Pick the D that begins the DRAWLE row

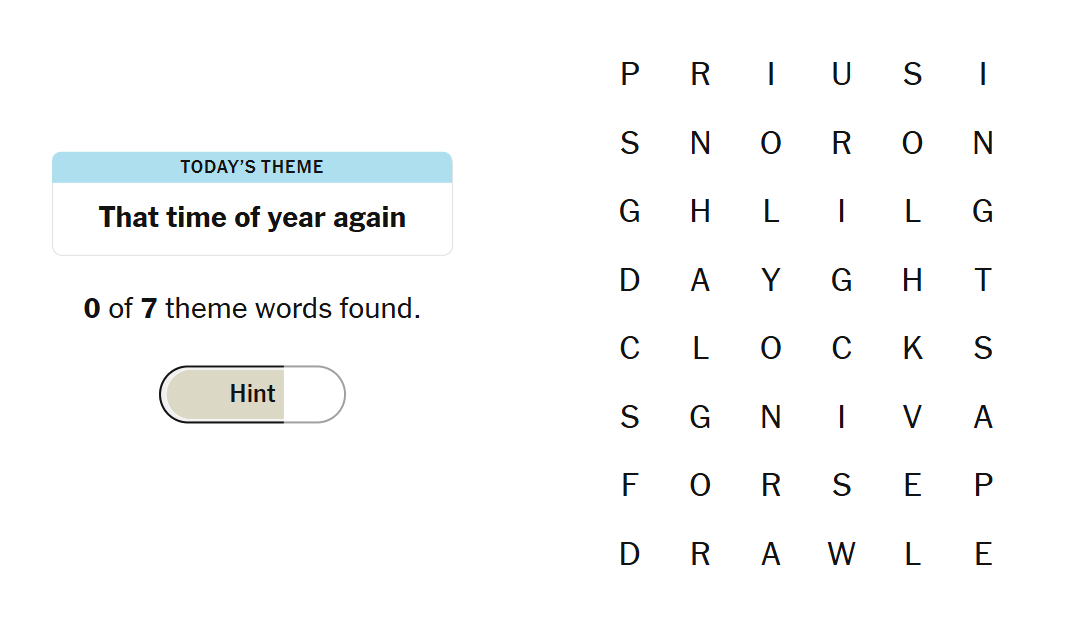(629, 554)
